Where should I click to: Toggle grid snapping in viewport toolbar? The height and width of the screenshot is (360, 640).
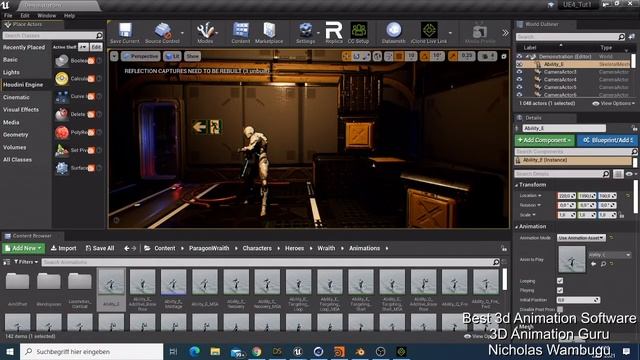[x=399, y=56]
